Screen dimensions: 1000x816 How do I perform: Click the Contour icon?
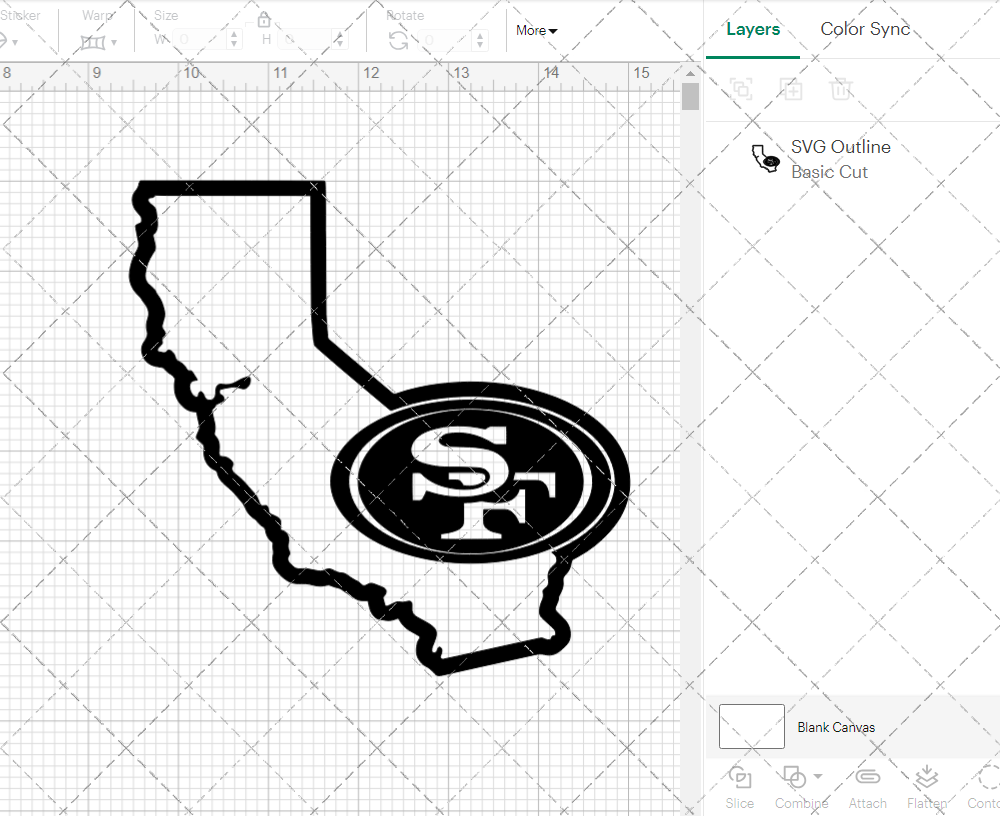coord(989,777)
